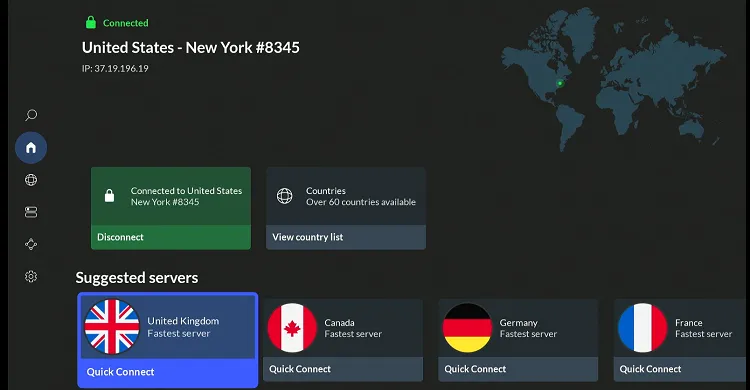
Task: Click the green server dot on the world map
Action: 560,83
